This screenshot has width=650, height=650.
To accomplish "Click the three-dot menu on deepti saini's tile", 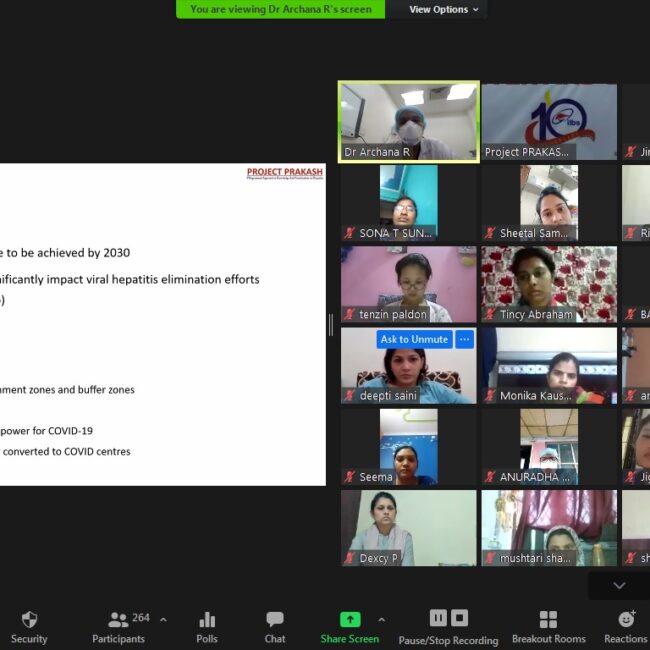I will tap(464, 339).
